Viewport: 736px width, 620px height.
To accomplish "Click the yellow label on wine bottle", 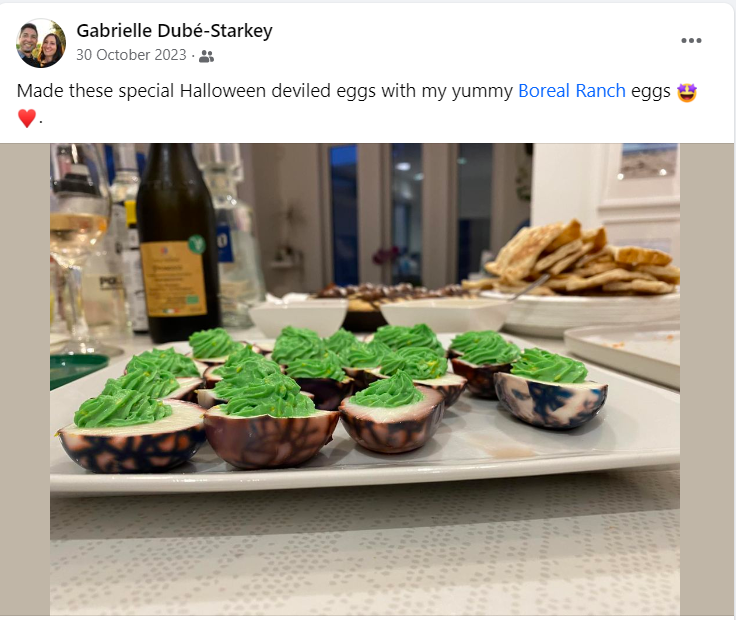I will click(175, 279).
